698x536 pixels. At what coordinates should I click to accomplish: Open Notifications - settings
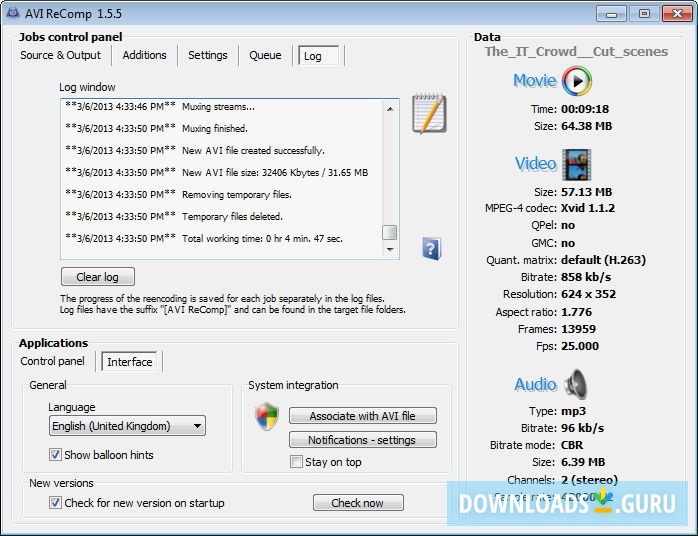pos(363,440)
